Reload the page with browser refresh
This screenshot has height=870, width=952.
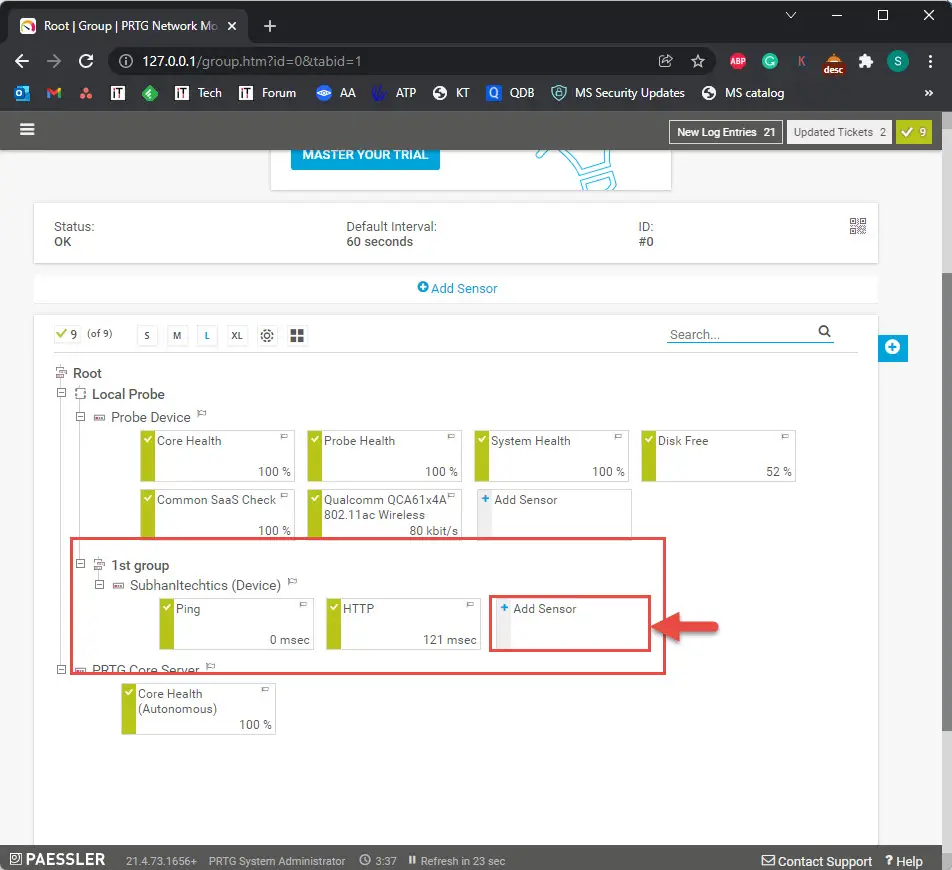pyautogui.click(x=86, y=61)
